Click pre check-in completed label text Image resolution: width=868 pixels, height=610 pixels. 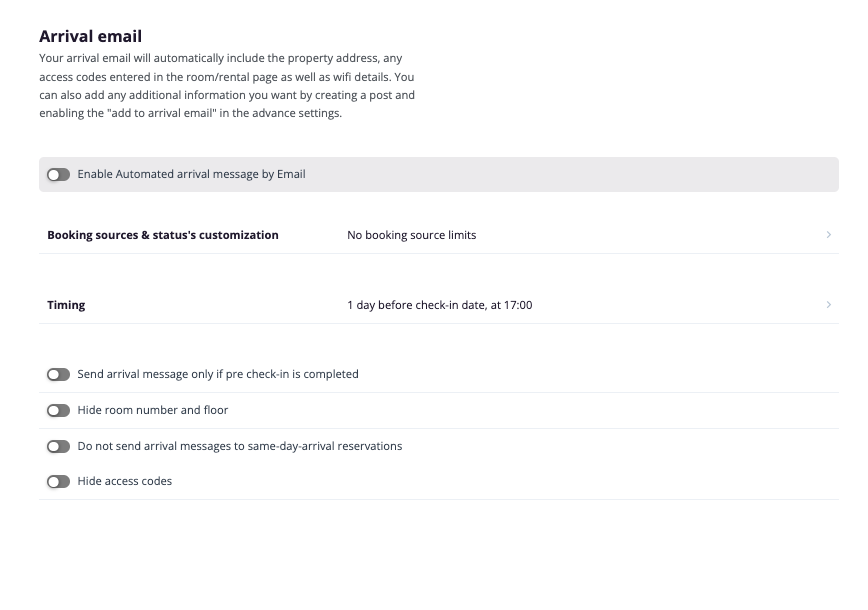[x=218, y=374]
